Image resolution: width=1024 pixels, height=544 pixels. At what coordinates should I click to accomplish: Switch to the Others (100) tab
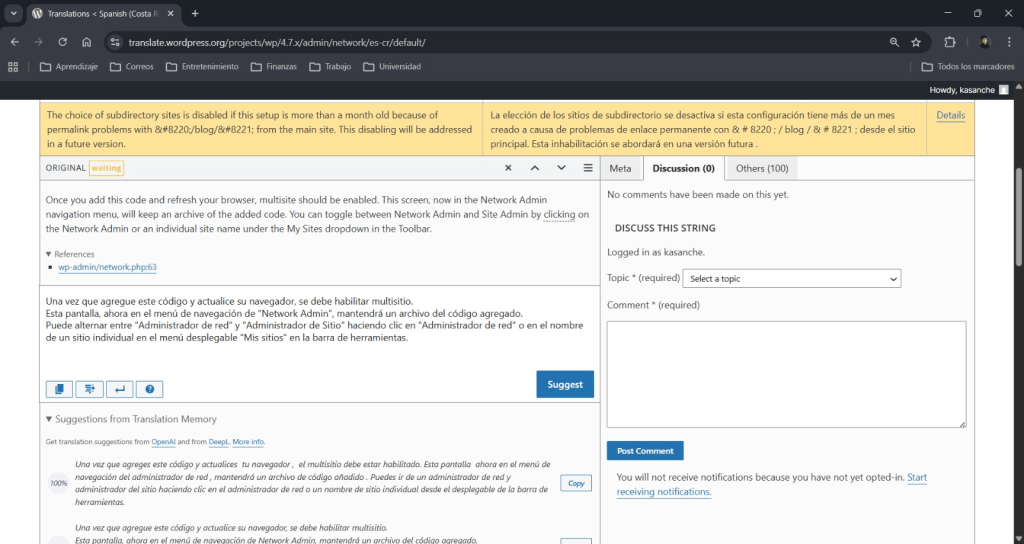tap(762, 168)
